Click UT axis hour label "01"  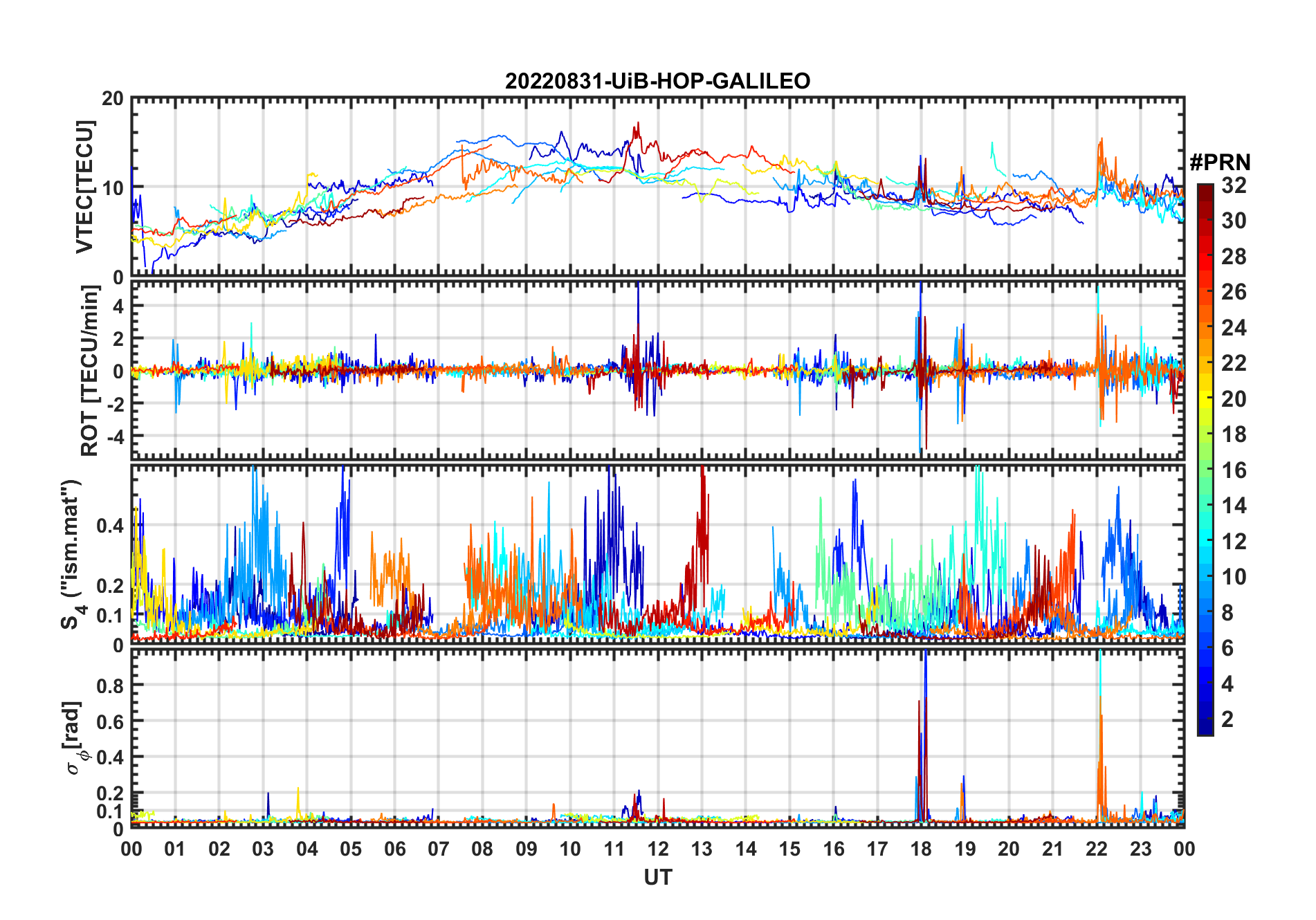pos(176,849)
